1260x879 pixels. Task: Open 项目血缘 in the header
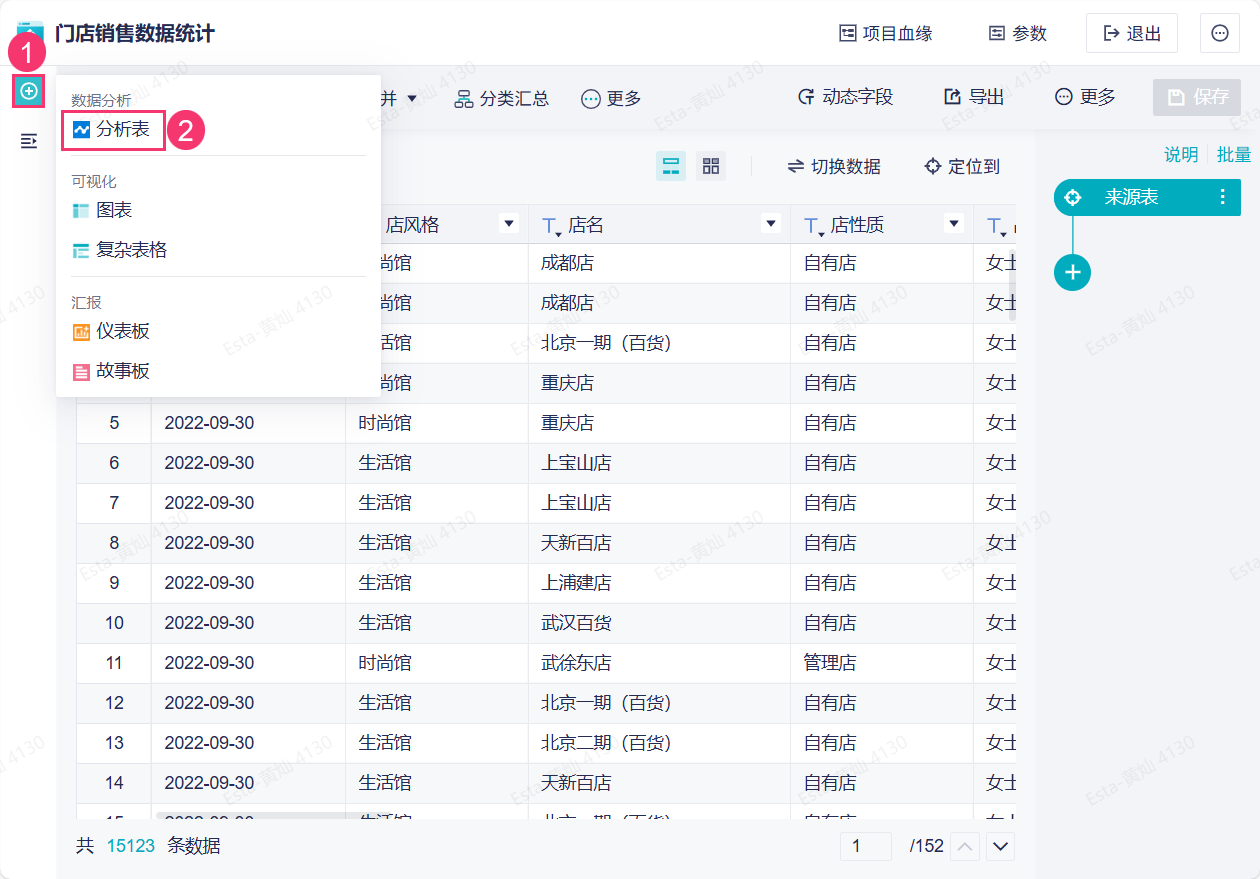[886, 33]
